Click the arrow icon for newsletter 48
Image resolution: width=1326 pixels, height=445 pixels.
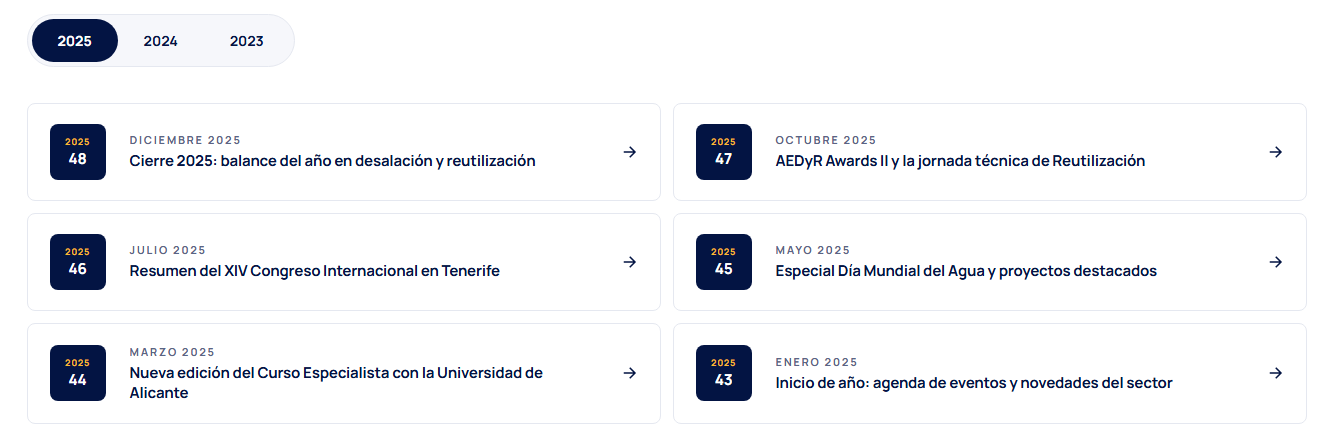click(629, 152)
